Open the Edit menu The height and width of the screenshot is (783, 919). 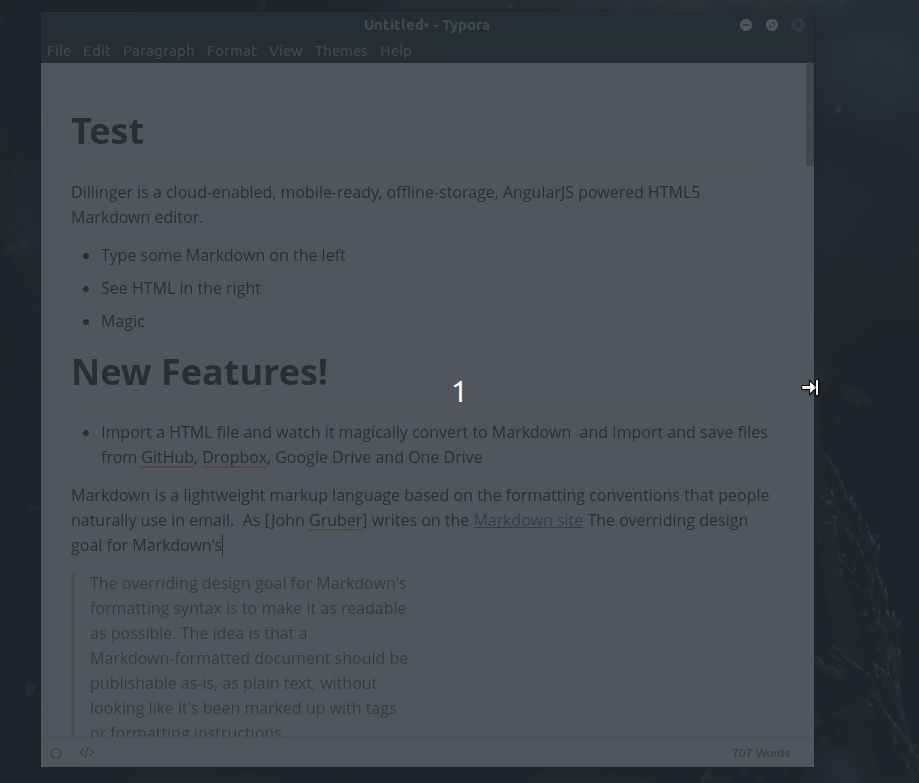96,50
